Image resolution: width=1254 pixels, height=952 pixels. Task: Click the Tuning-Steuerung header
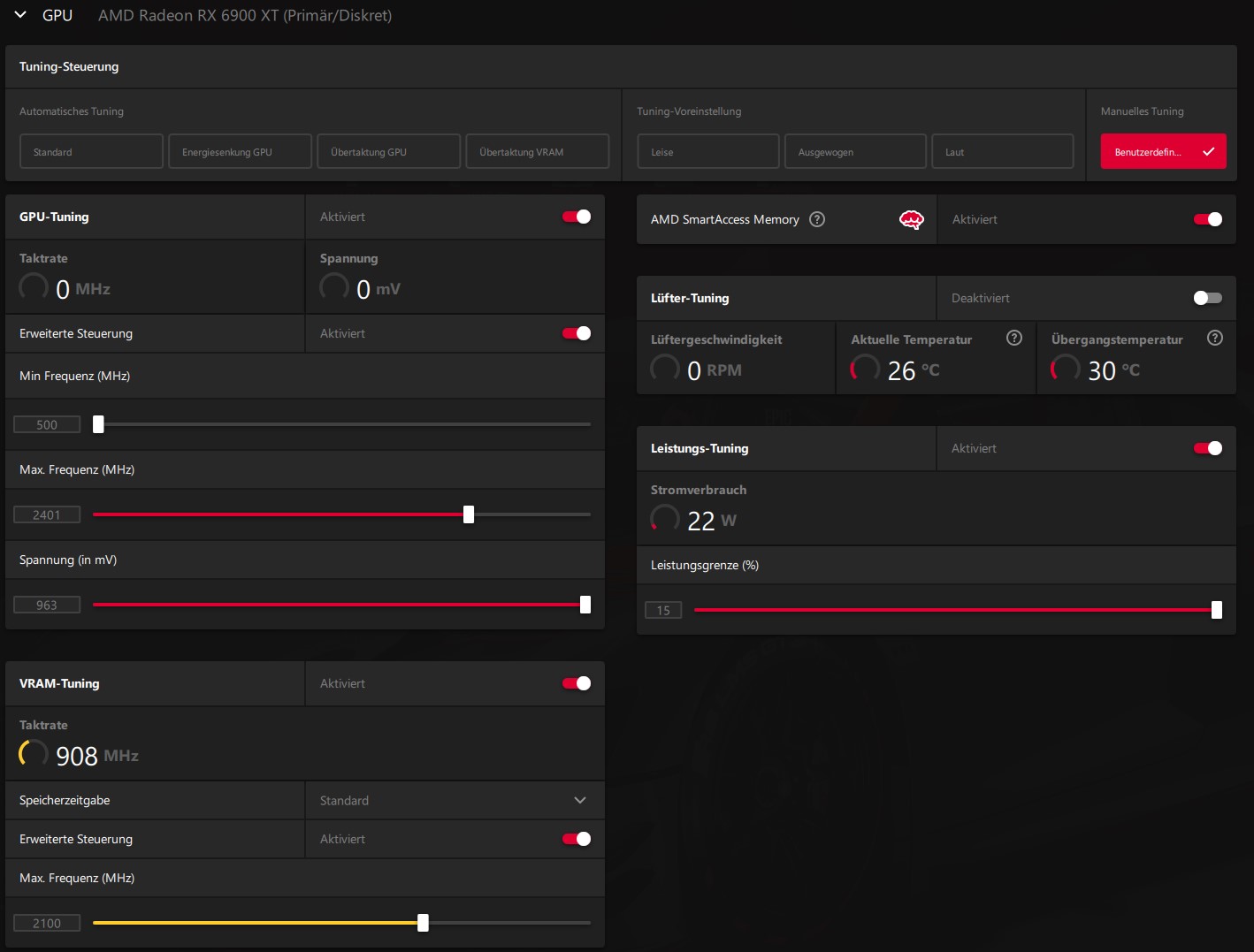[x=69, y=66]
